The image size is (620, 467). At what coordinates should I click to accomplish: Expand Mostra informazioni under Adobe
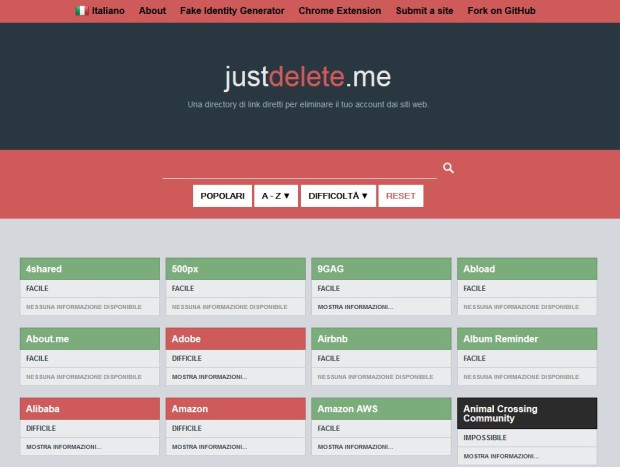pos(209,377)
